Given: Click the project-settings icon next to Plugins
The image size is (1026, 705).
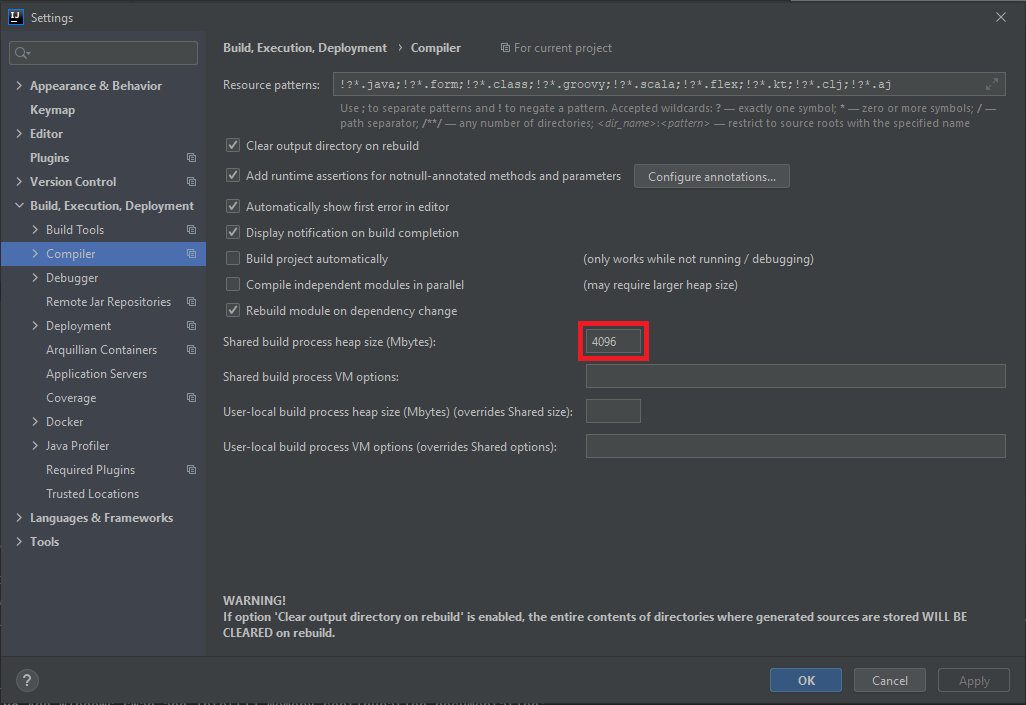Looking at the screenshot, I should point(190,157).
